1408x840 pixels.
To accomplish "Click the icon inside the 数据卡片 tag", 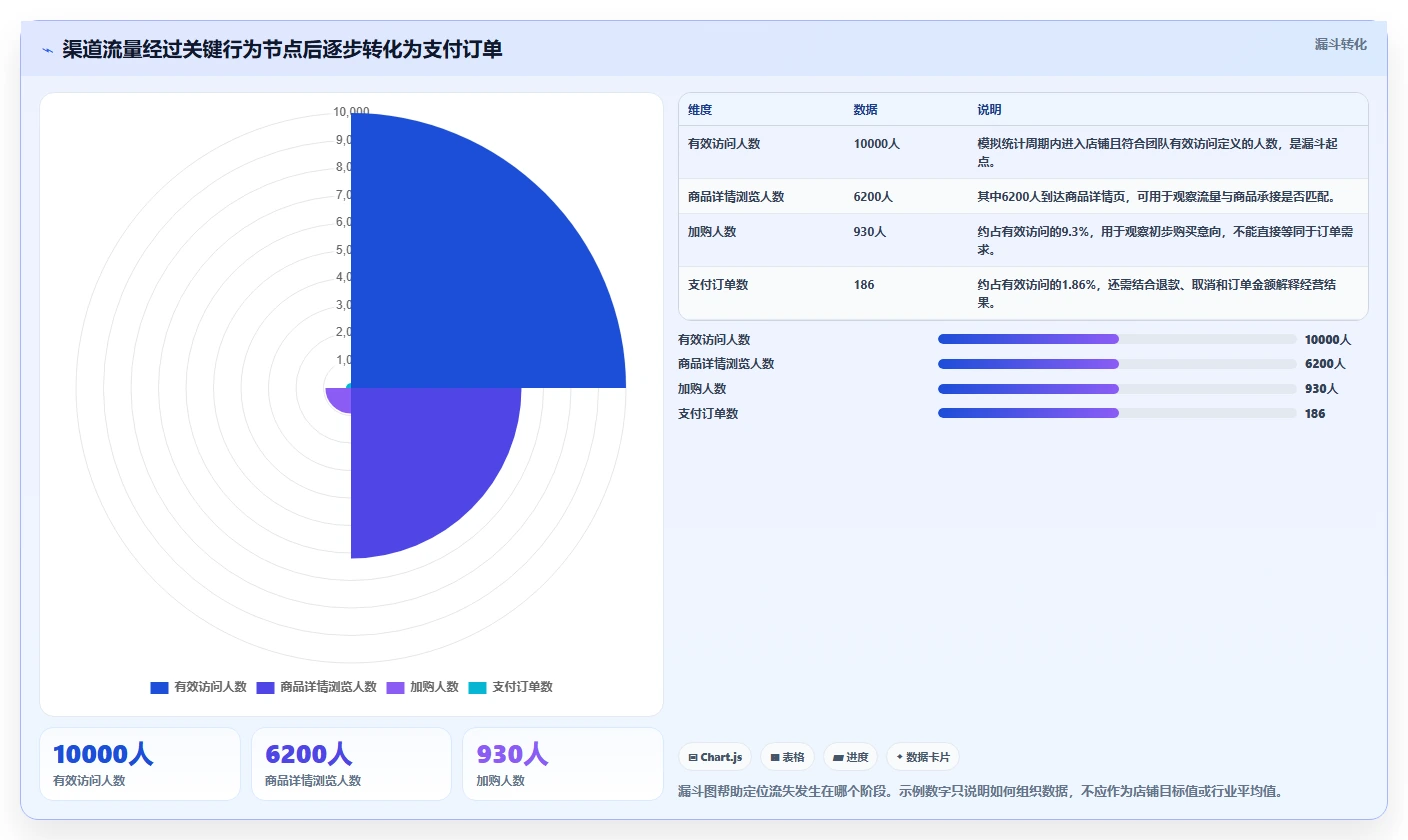I will (x=900, y=758).
